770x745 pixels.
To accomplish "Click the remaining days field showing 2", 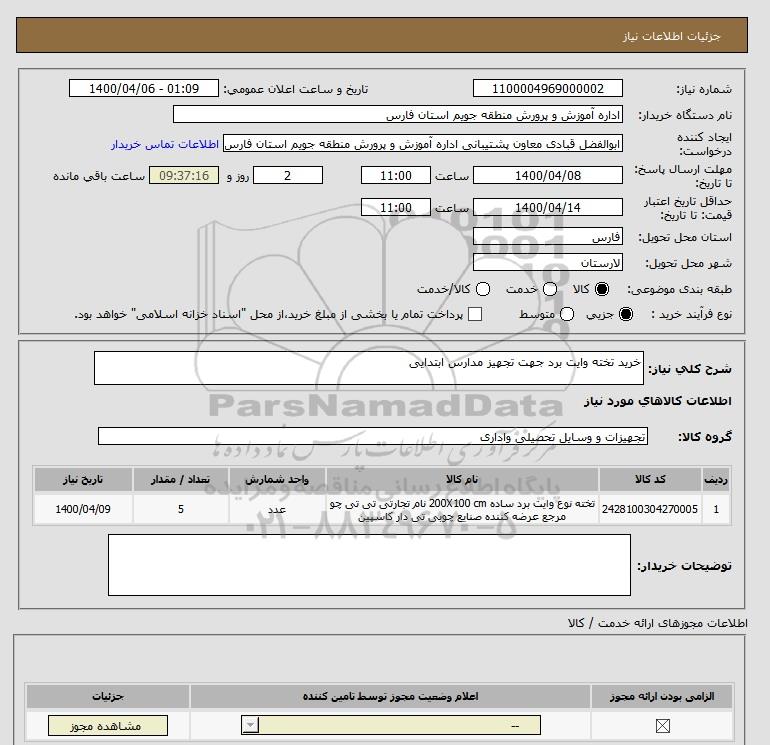I will coord(288,175).
